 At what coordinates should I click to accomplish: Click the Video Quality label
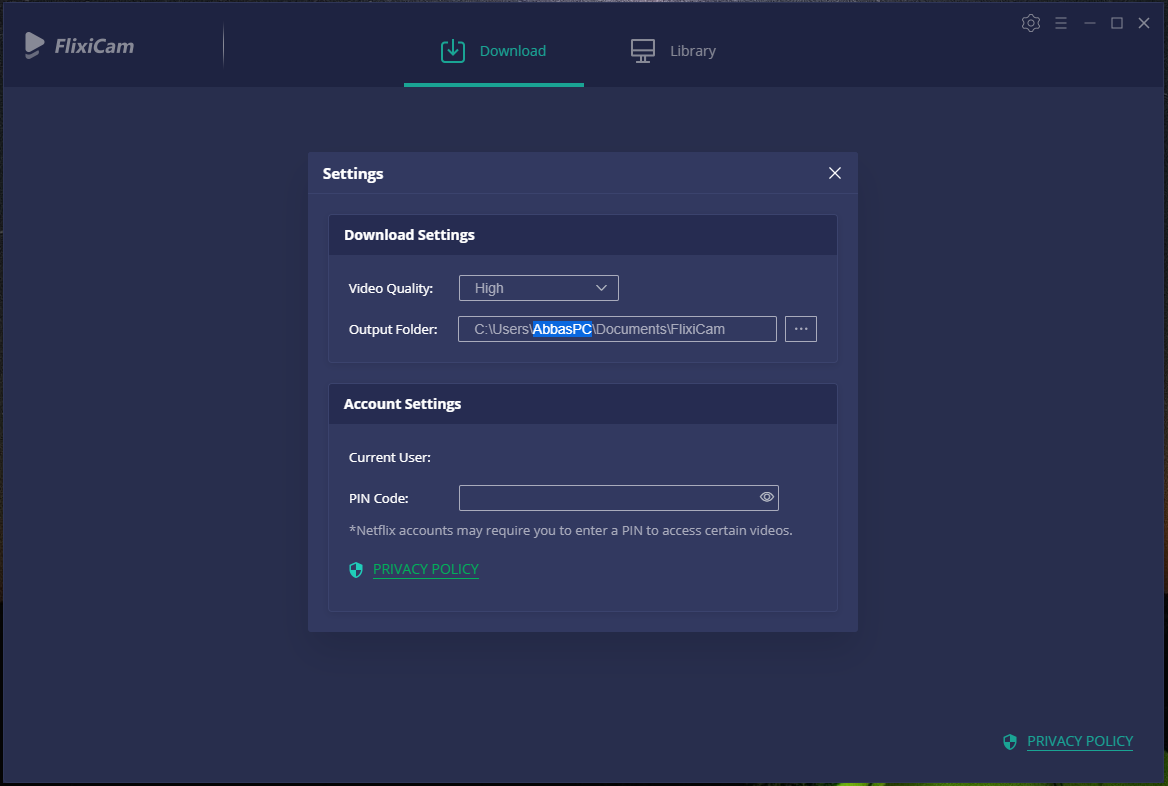coord(390,288)
